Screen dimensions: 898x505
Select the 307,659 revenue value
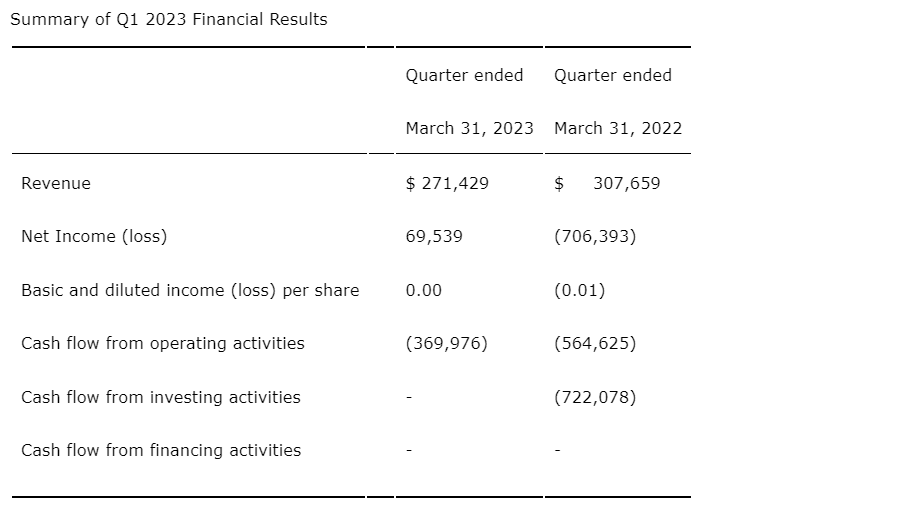pos(626,183)
